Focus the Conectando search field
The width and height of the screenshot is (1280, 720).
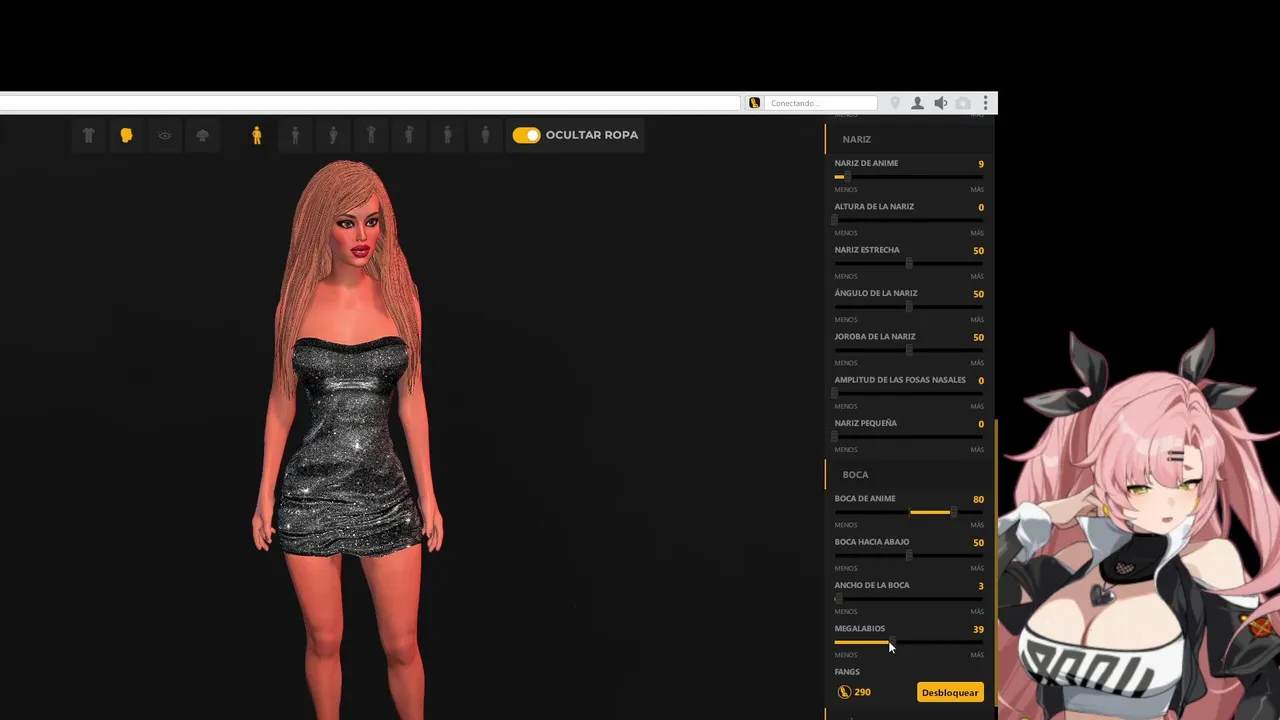pyautogui.click(x=821, y=103)
